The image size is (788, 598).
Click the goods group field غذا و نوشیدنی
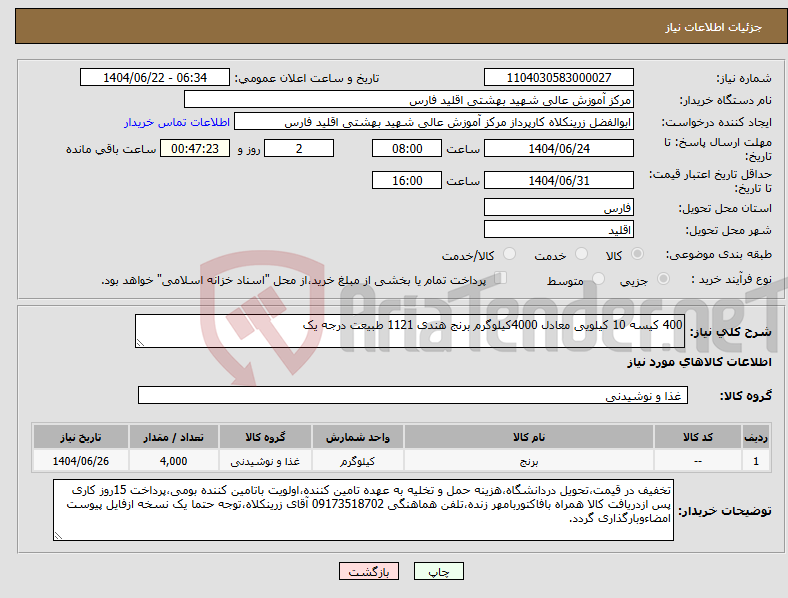[413, 395]
